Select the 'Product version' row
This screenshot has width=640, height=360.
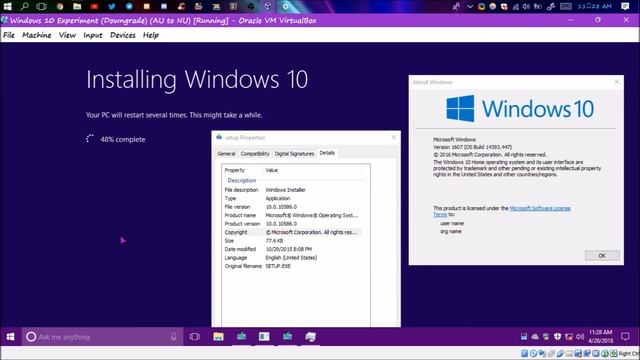292,224
